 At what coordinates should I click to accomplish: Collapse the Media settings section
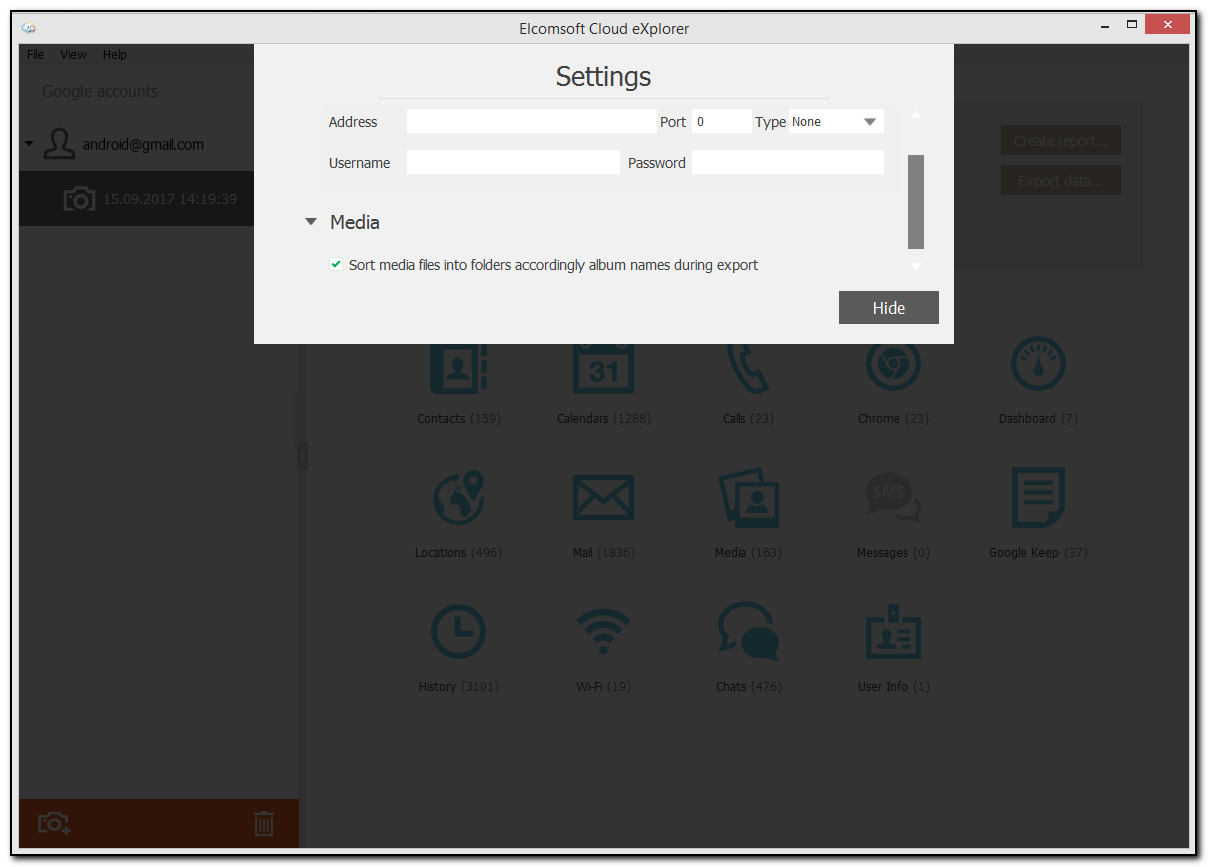pyautogui.click(x=311, y=222)
